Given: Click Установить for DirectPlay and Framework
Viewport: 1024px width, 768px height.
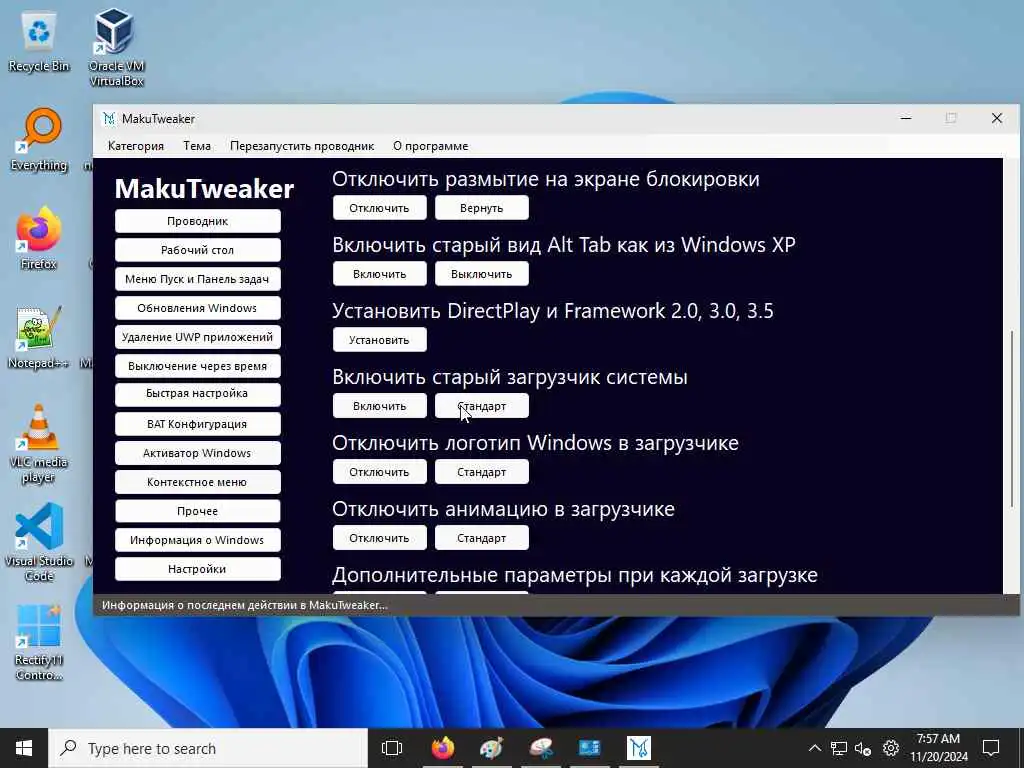Looking at the screenshot, I should tap(379, 340).
